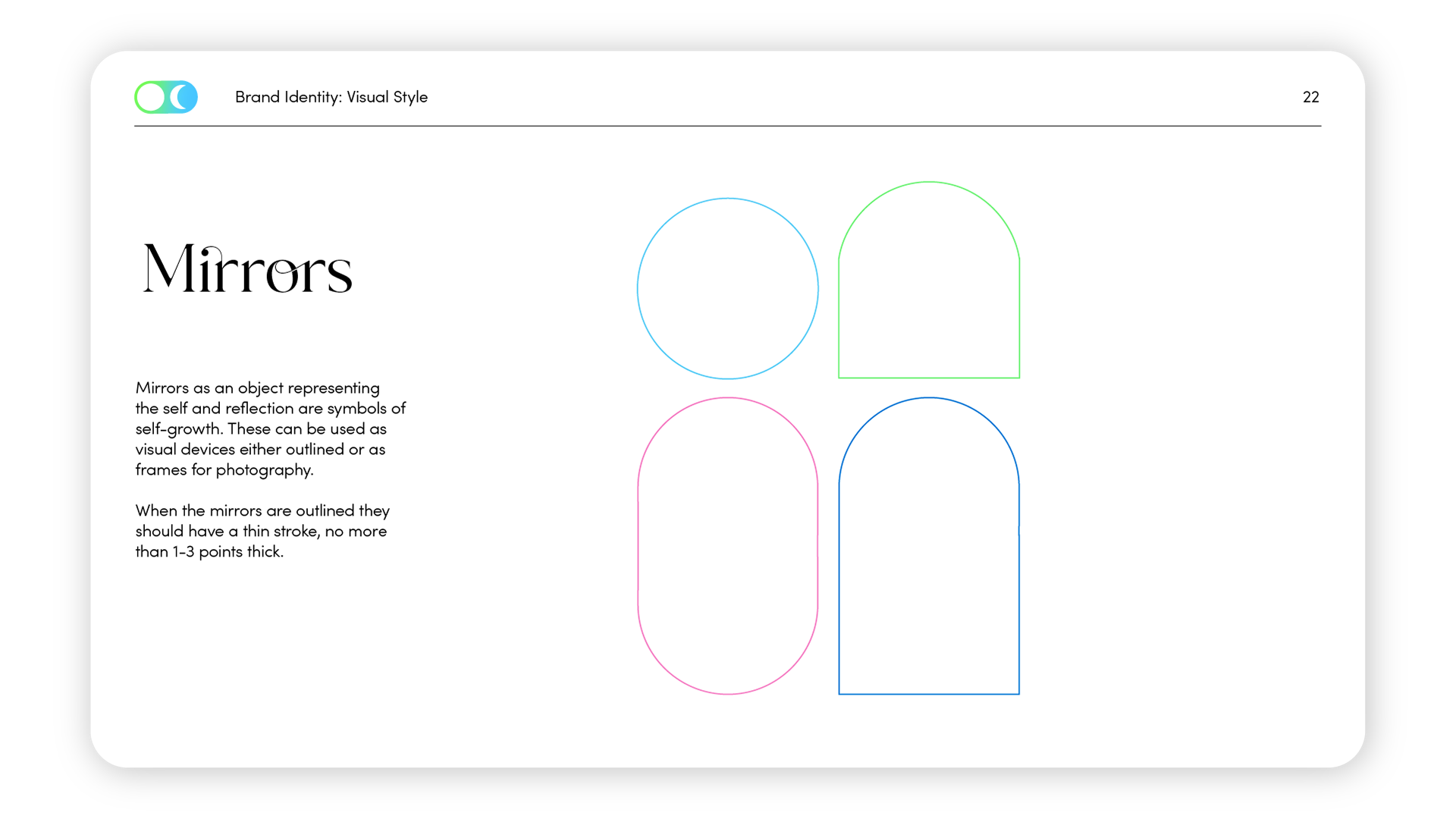Click page number 22
Viewport: 1456px width, 819px height.
point(1310,97)
